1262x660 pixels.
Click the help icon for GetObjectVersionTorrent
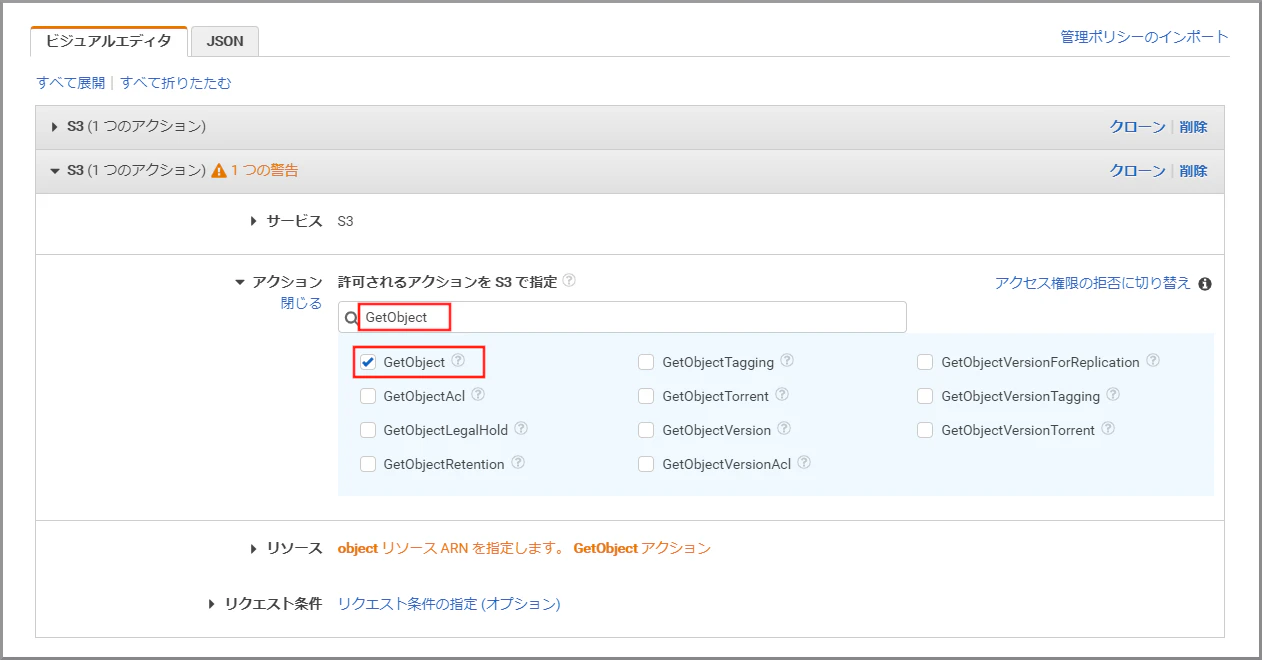1108,428
